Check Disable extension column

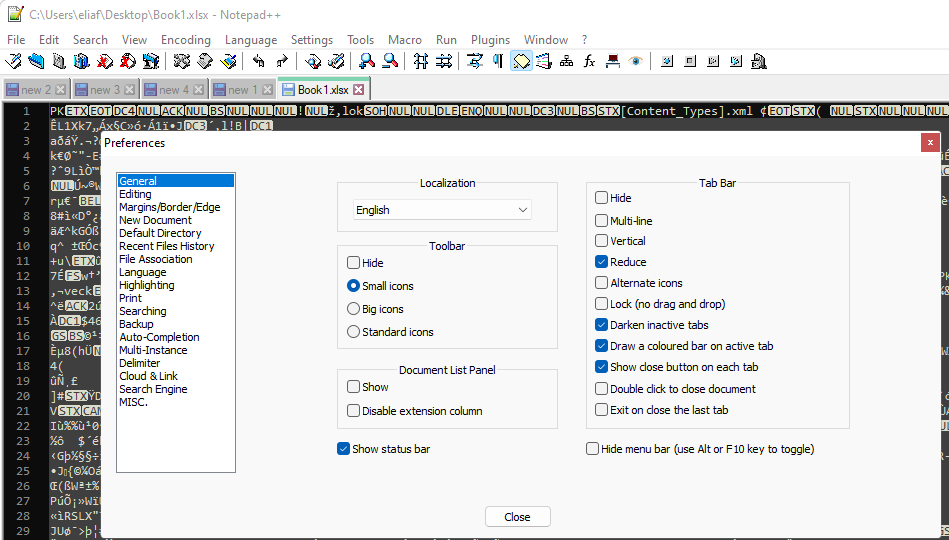click(x=353, y=411)
